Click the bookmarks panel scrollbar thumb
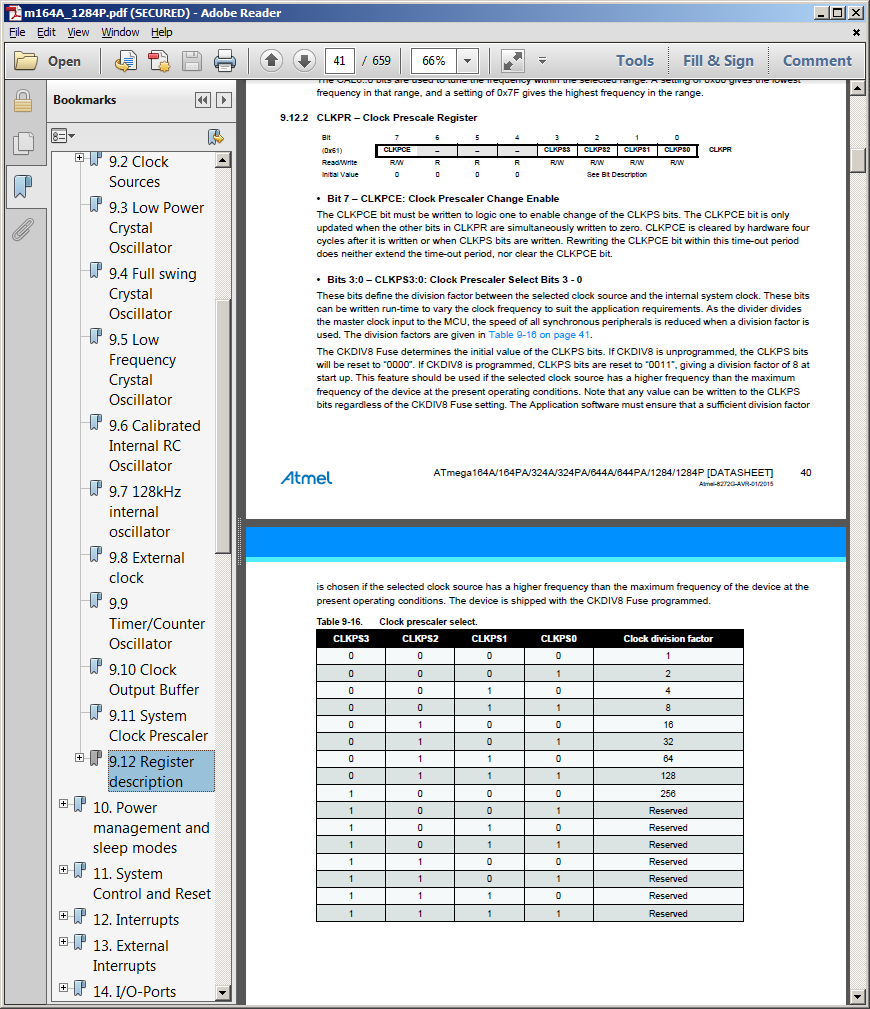This screenshot has height=1009, width=870. (x=223, y=426)
